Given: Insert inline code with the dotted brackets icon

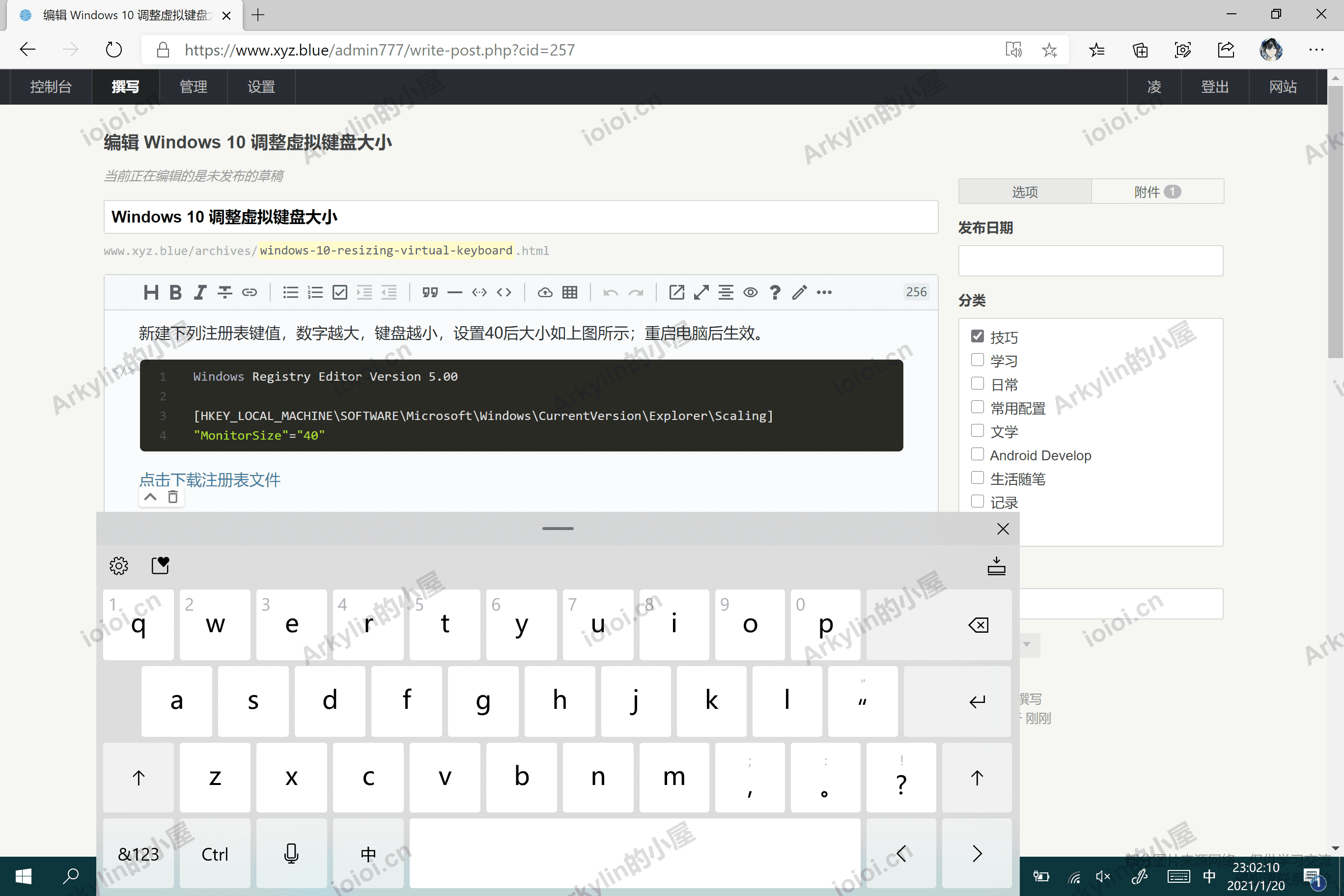Looking at the screenshot, I should 479,293.
